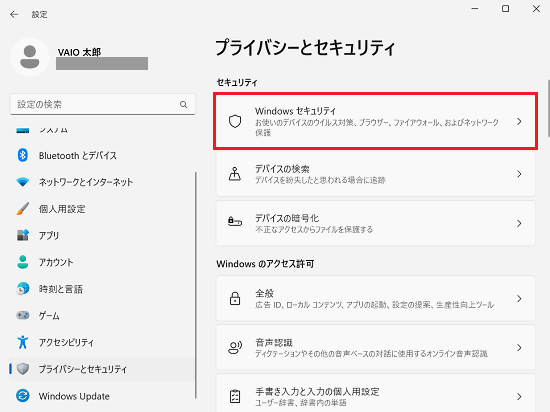The height and width of the screenshot is (412, 550).
Task: Open 手書き入力と入力の個人用設定 chevron arrow
Action: [x=519, y=397]
